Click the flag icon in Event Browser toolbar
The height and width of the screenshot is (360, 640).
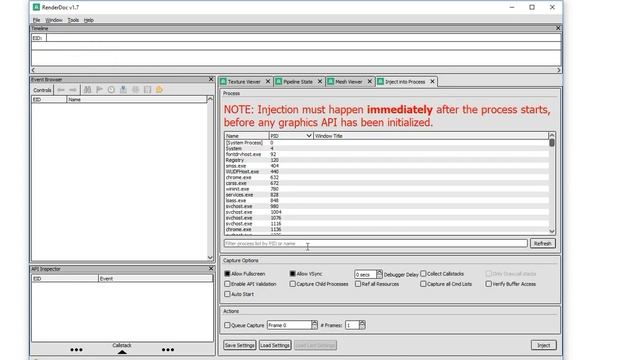click(x=99, y=90)
